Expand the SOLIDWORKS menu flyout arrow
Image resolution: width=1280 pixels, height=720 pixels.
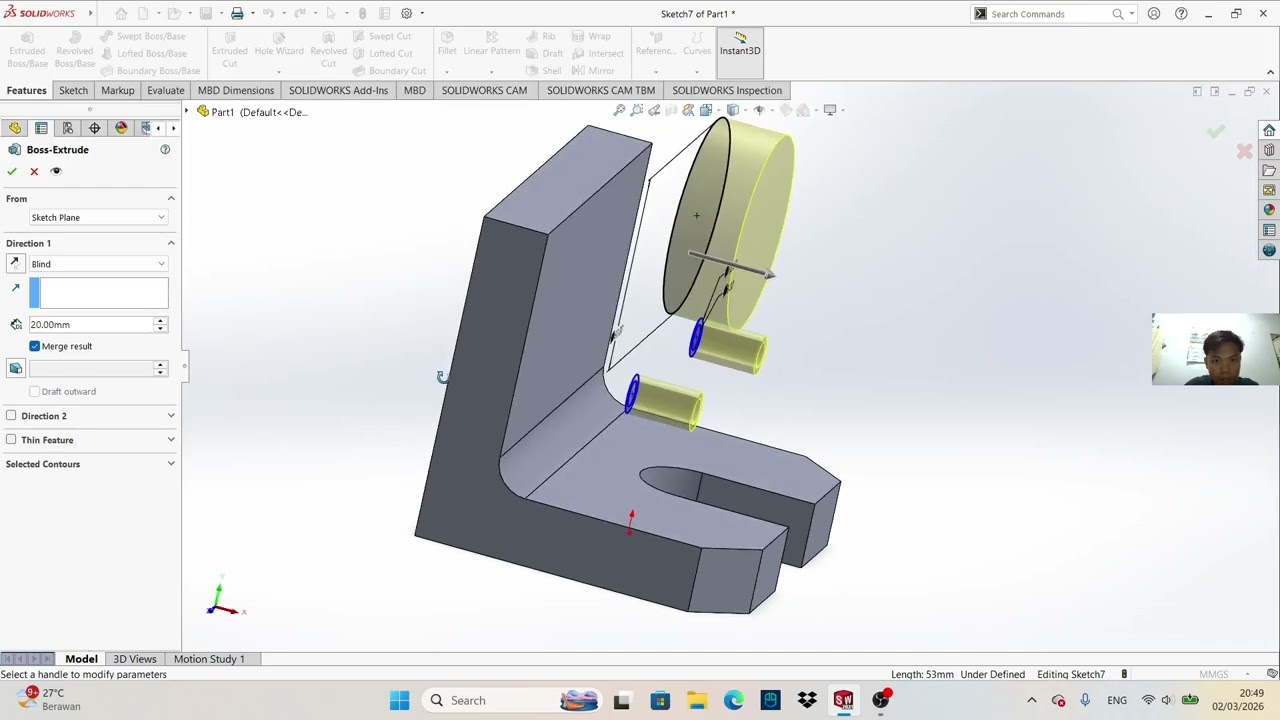pos(90,14)
